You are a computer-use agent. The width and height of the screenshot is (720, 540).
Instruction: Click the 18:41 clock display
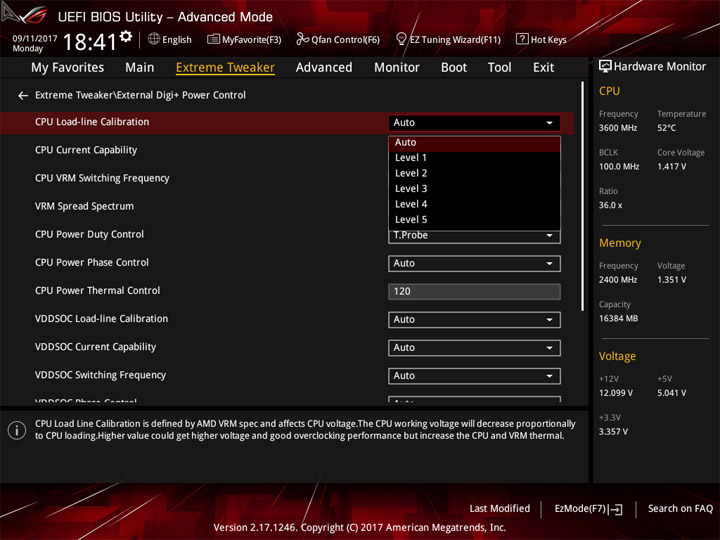tap(90, 42)
